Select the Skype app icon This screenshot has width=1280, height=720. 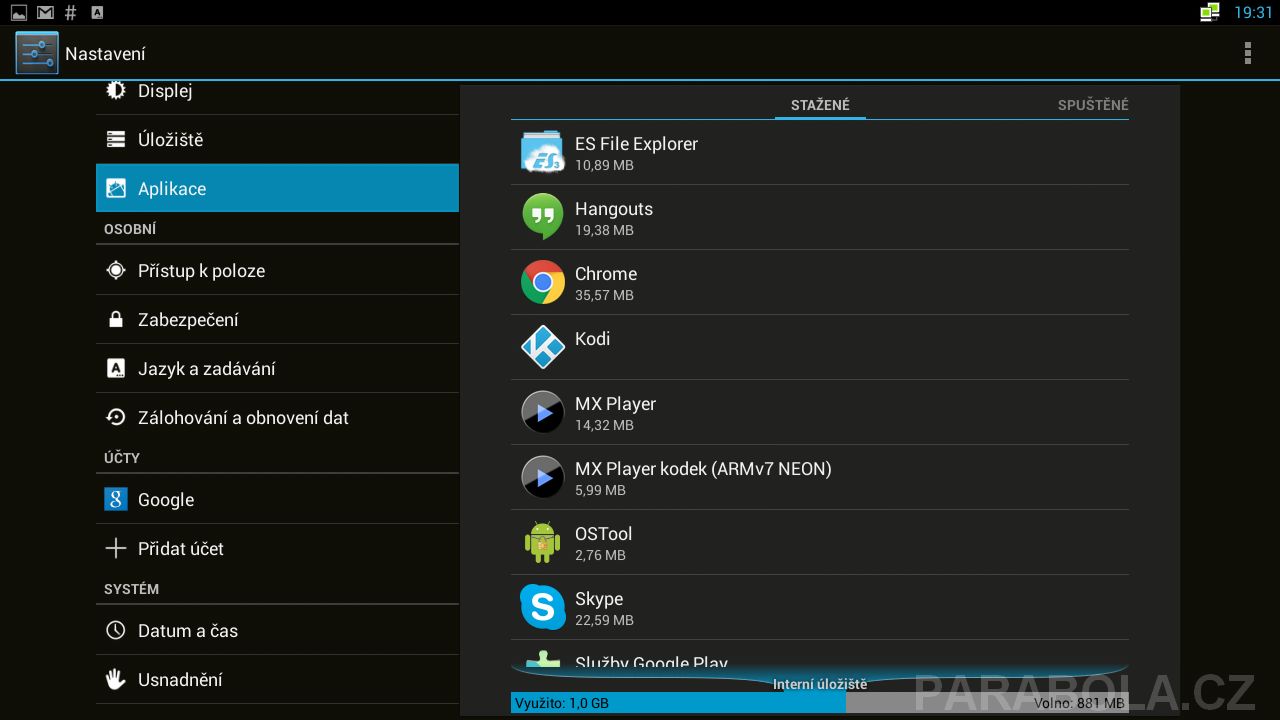click(x=543, y=607)
